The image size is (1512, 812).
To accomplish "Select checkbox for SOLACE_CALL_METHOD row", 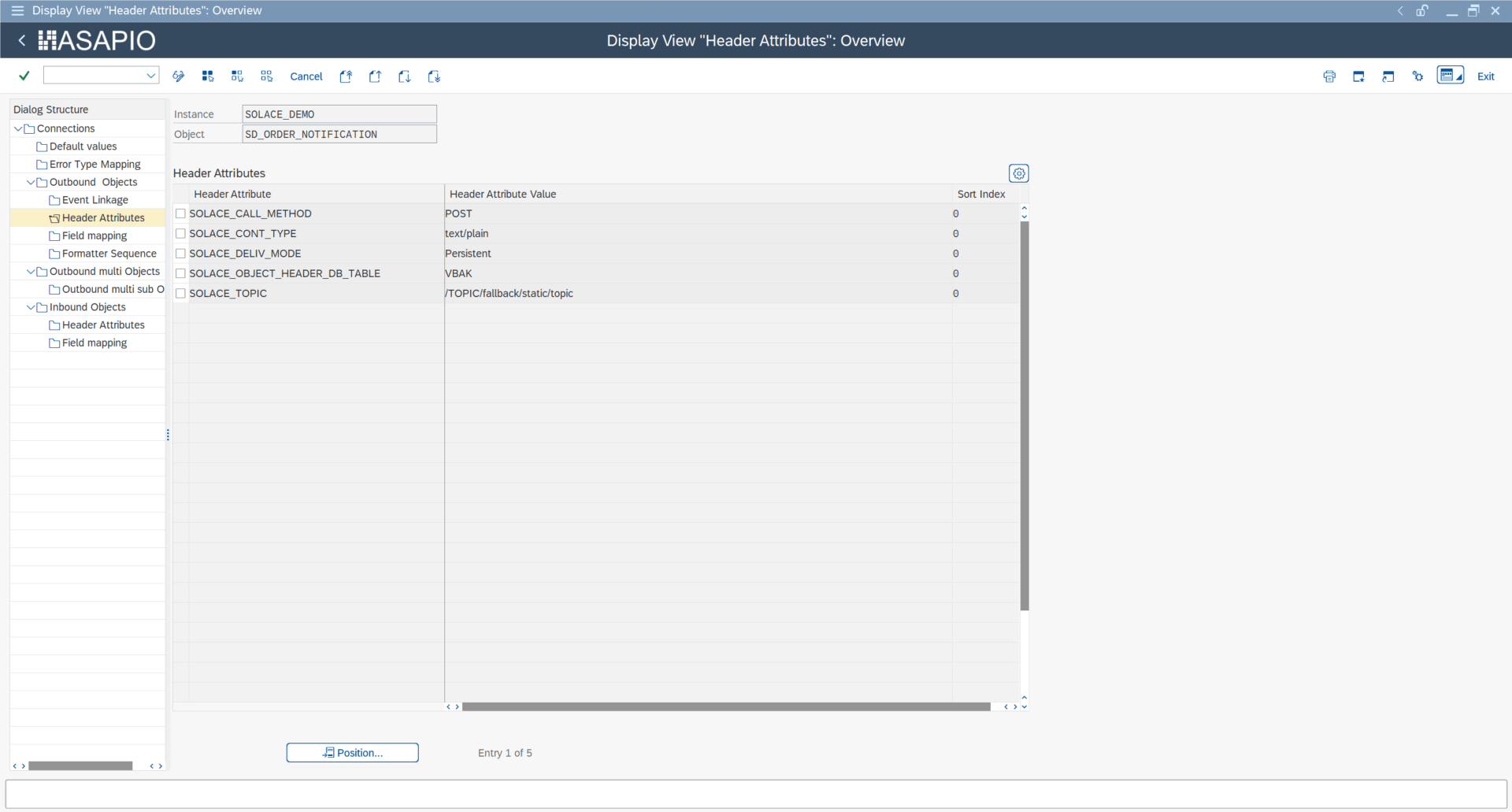I will coord(180,213).
